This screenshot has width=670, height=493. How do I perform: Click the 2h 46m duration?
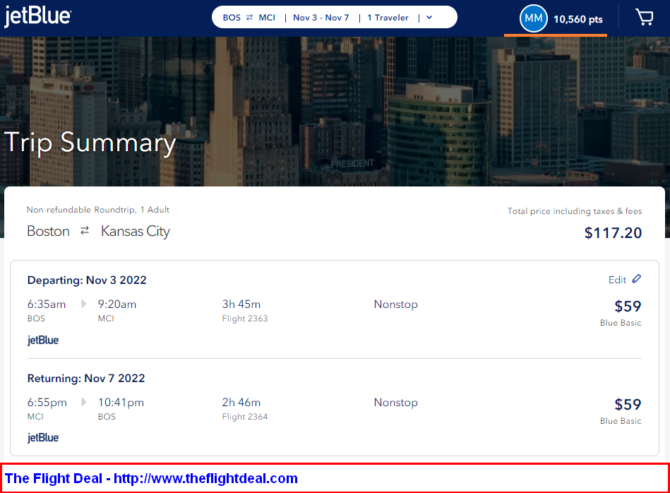[241, 402]
